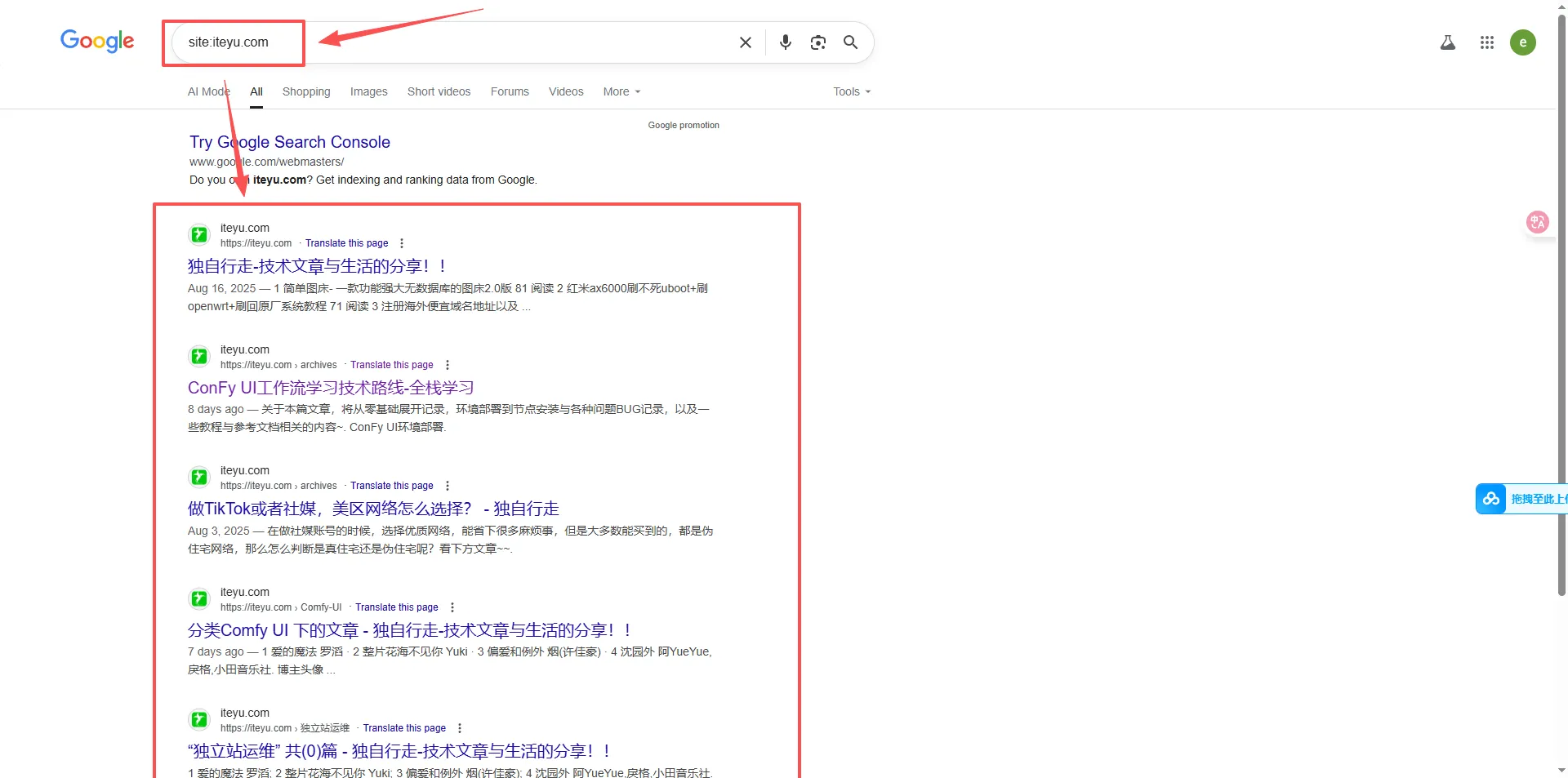Open the “独立站运维” 共(0)篇 result
Viewport: 1568px width, 778px height.
point(399,751)
